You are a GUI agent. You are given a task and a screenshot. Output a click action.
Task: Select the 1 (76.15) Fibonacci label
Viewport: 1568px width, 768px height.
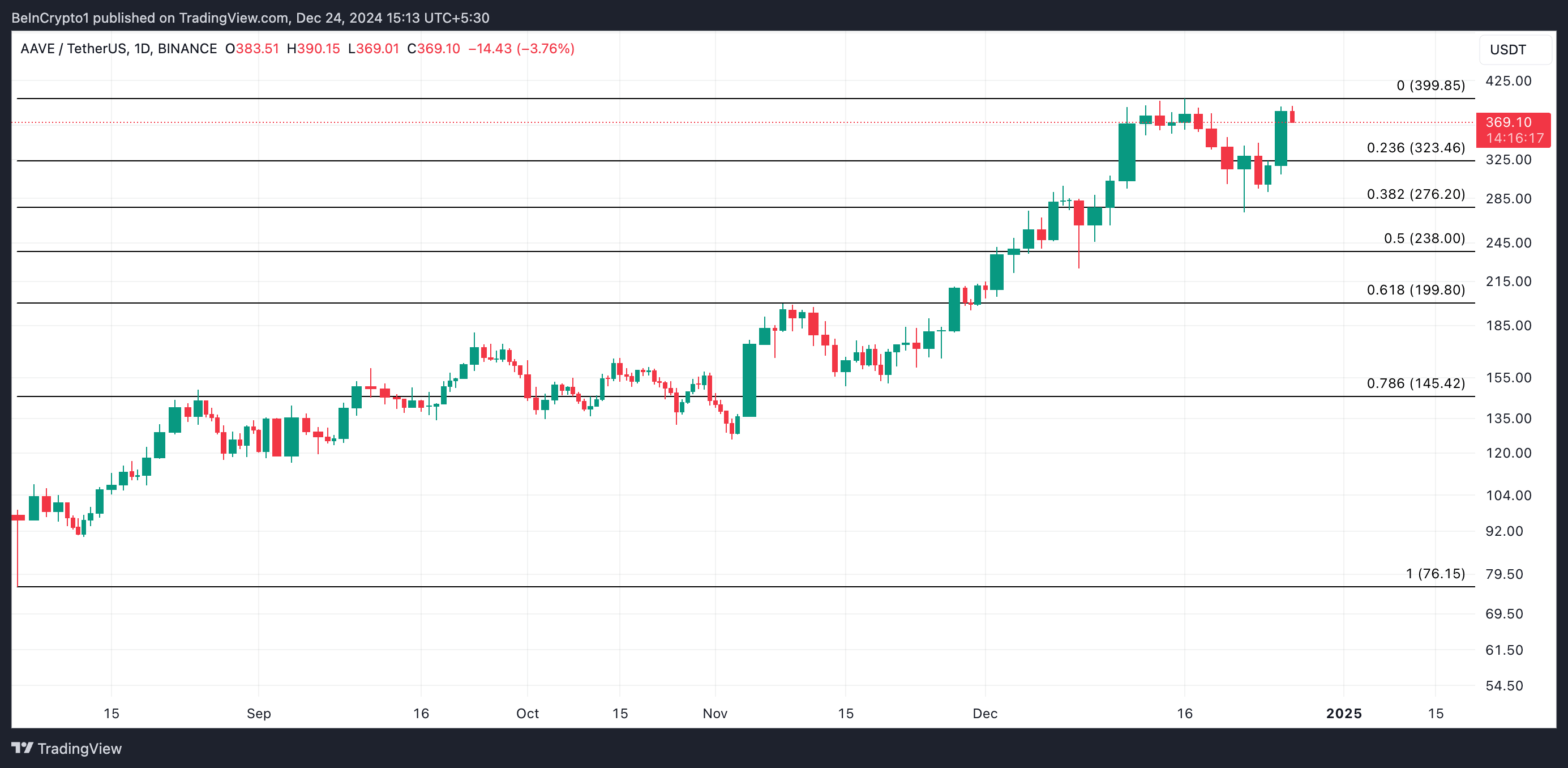(x=1435, y=574)
